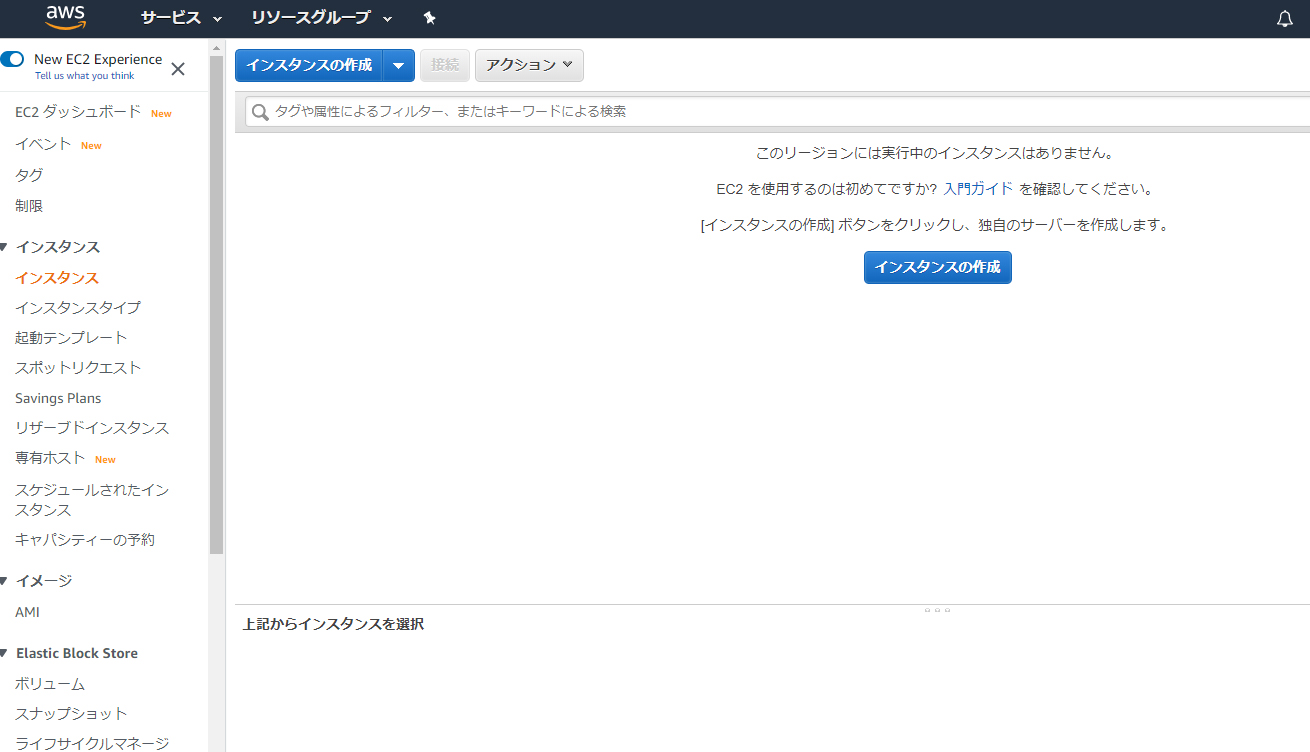The width and height of the screenshot is (1310, 752).
Task: Click the center インスタンスの作成 button
Action: [938, 267]
